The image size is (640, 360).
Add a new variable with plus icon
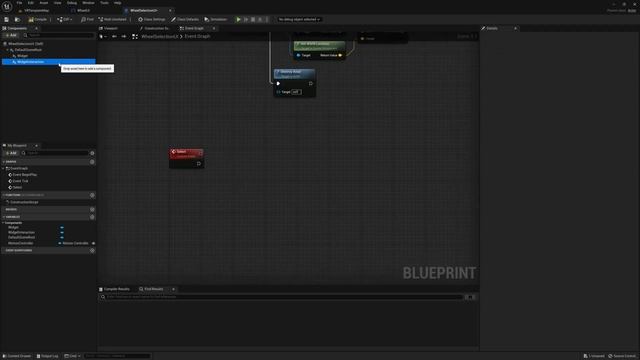(92, 217)
